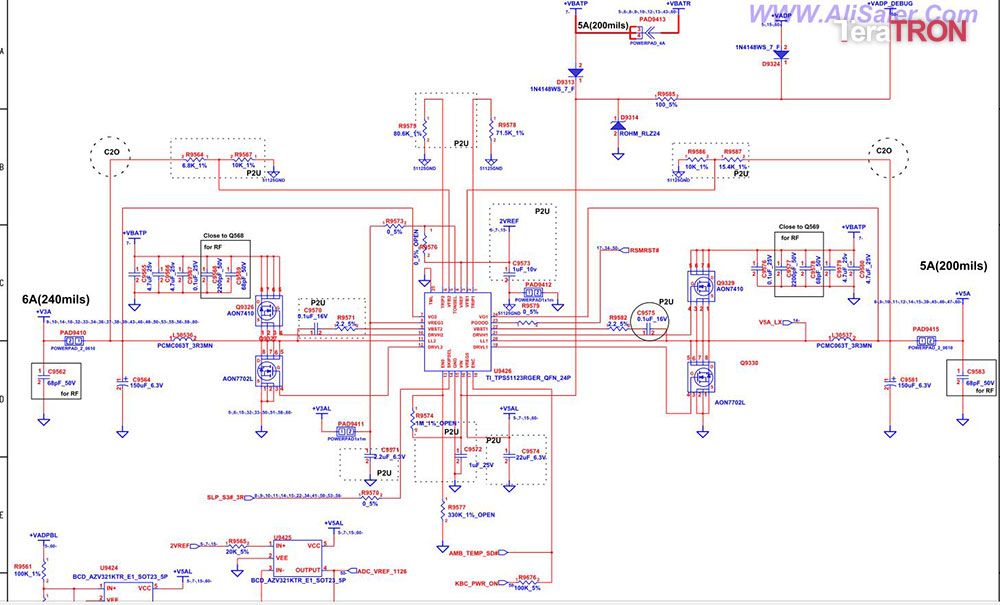This screenshot has width=1000, height=605.
Task: Select the +VADP_DEBUG power rail label
Action: 892,3
